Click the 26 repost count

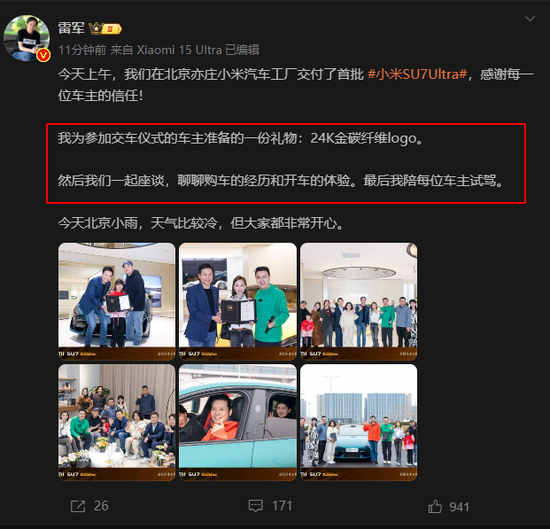click(x=101, y=506)
